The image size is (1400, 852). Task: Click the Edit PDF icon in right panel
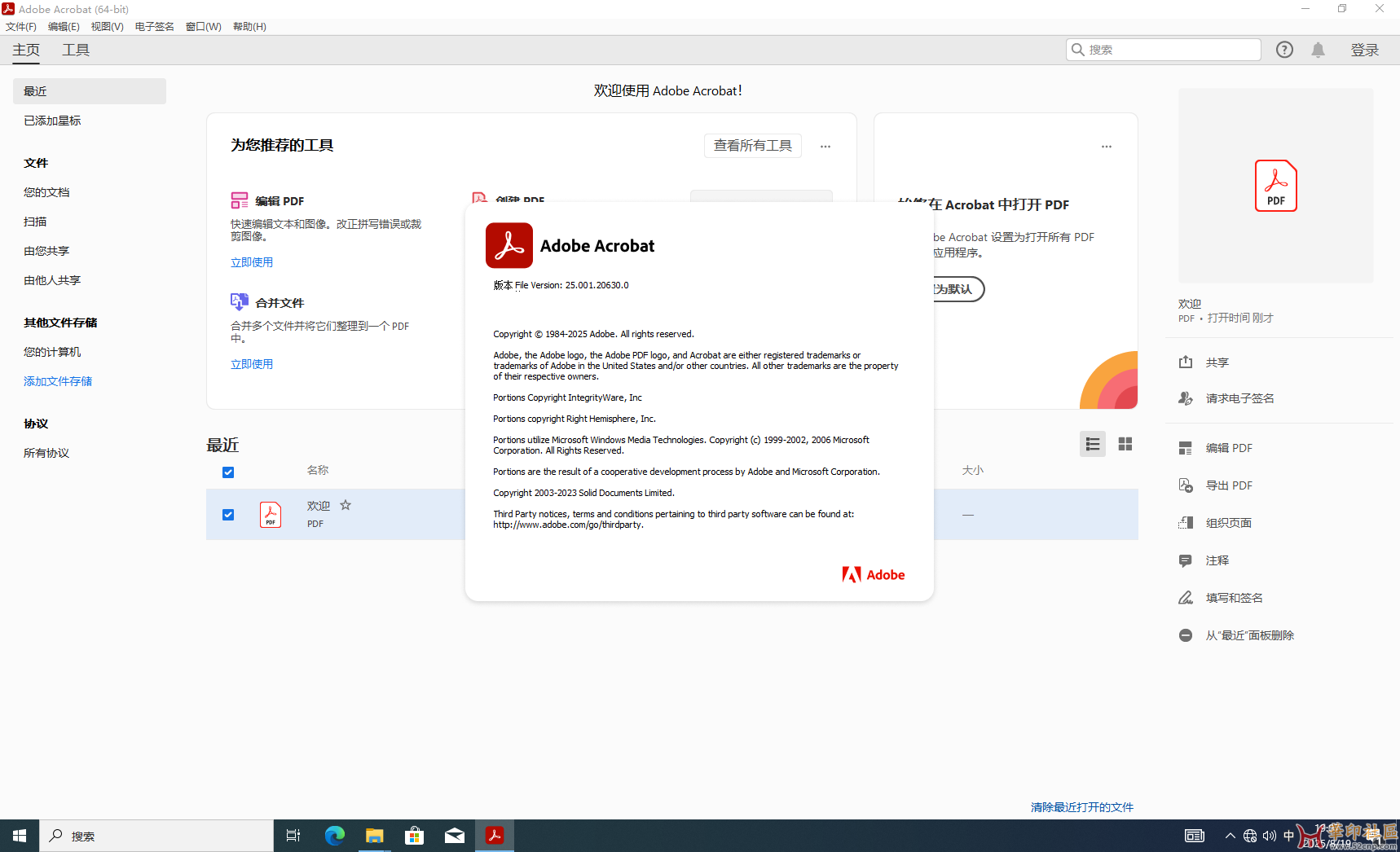point(1186,448)
